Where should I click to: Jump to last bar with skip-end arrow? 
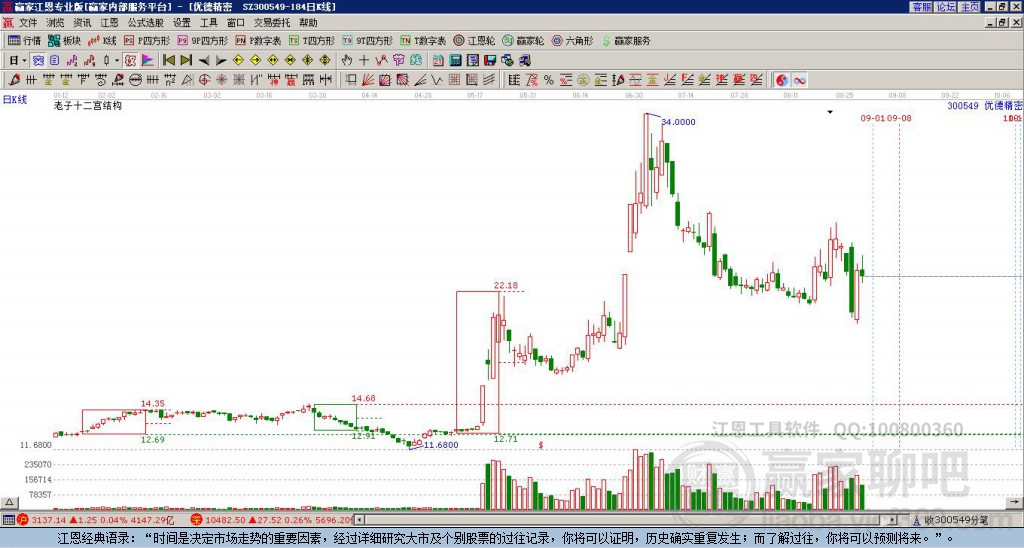pyautogui.click(x=186, y=61)
